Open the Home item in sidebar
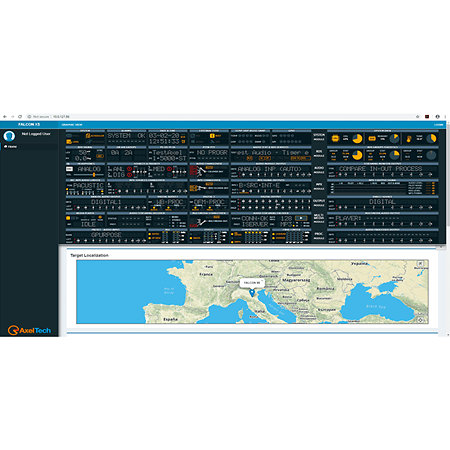This screenshot has width=450, height=450. (11, 147)
